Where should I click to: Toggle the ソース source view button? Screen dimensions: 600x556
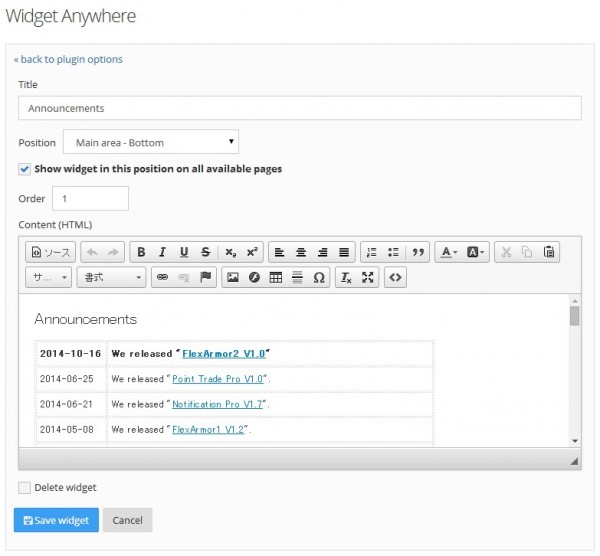tap(50, 252)
